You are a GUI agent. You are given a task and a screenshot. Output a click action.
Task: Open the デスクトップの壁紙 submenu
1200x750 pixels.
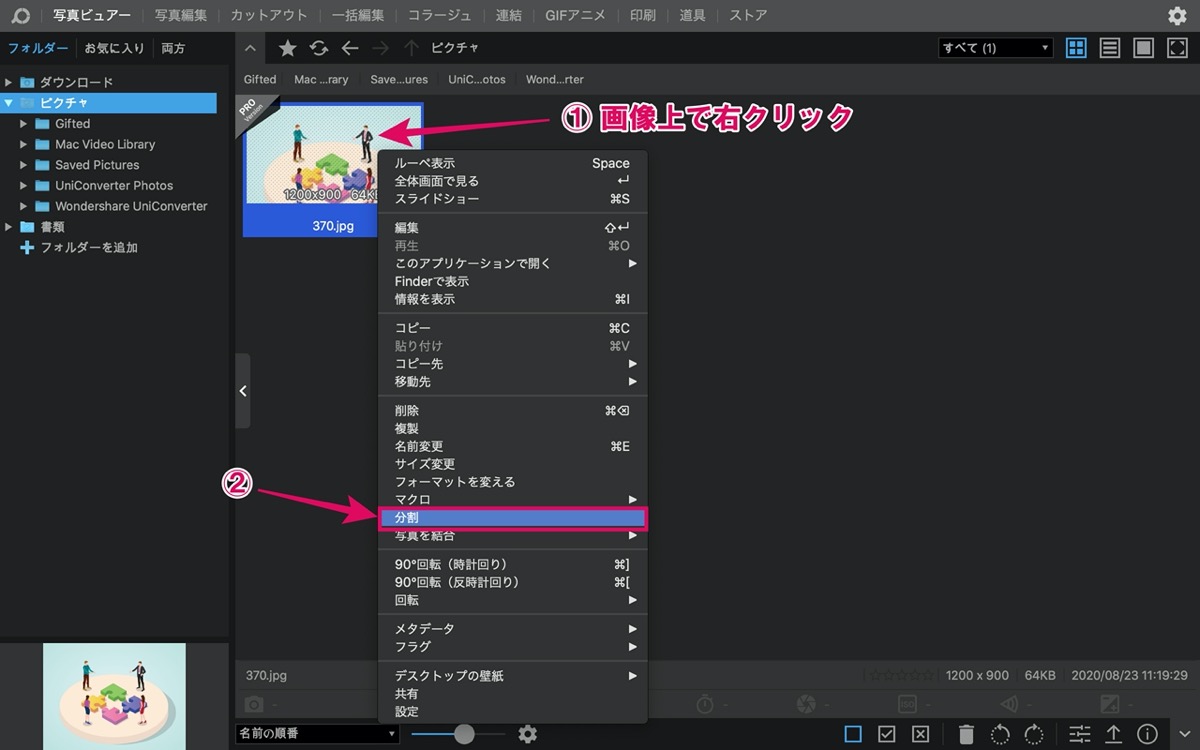click(x=513, y=676)
